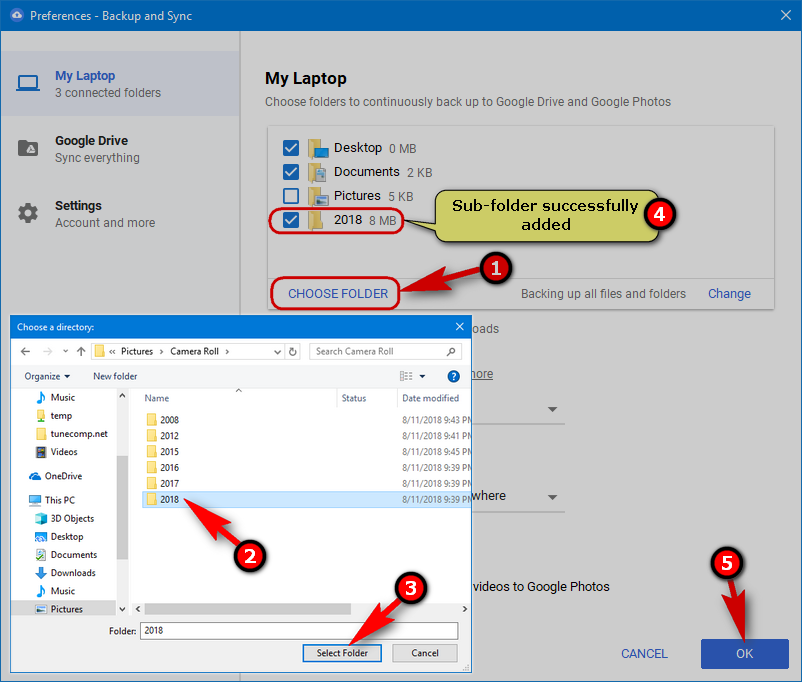Viewport: 802px width, 682px height.
Task: Expand the address bar history dropdown
Action: (x=277, y=351)
